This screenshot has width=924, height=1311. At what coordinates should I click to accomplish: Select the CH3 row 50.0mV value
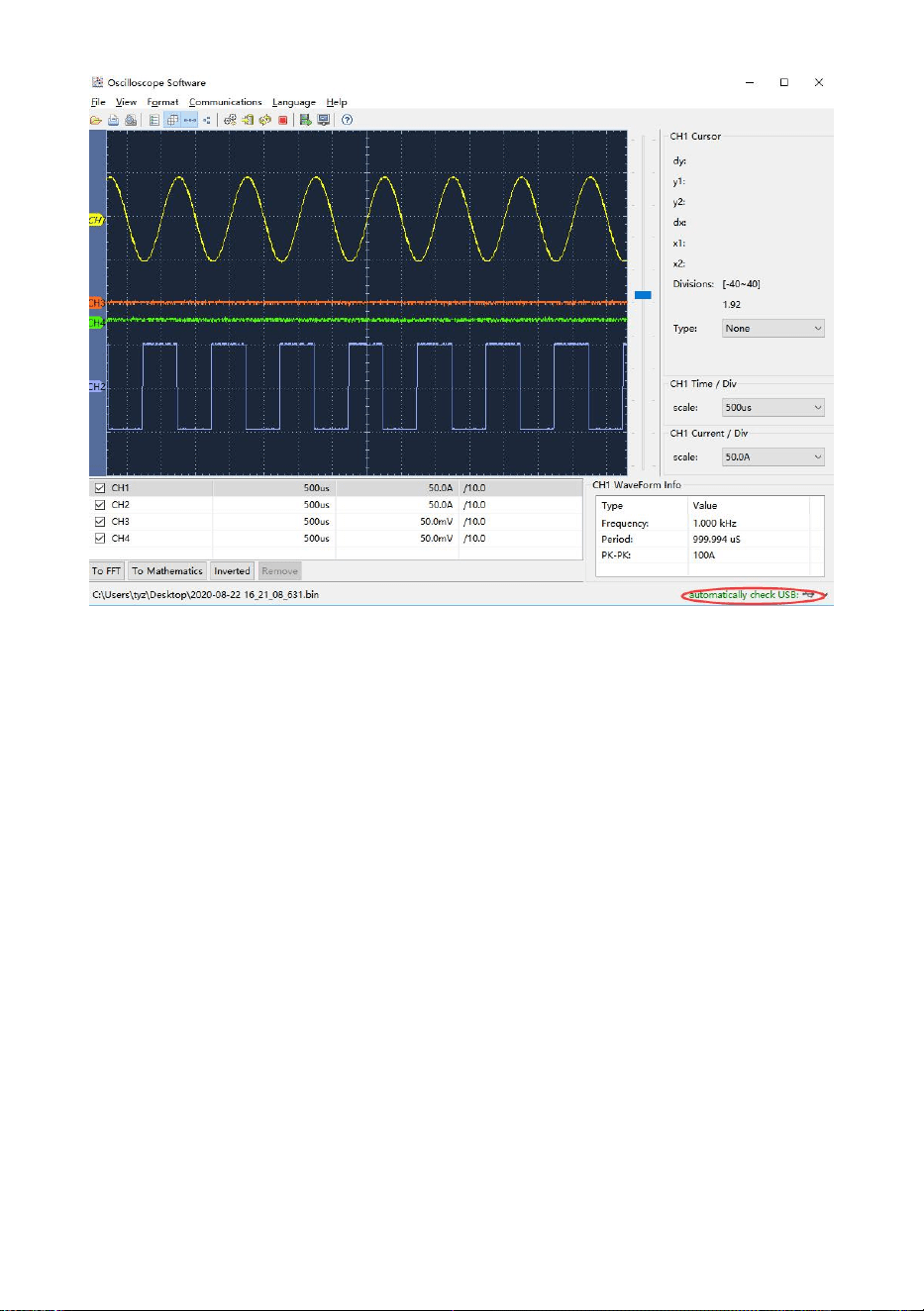(436, 522)
